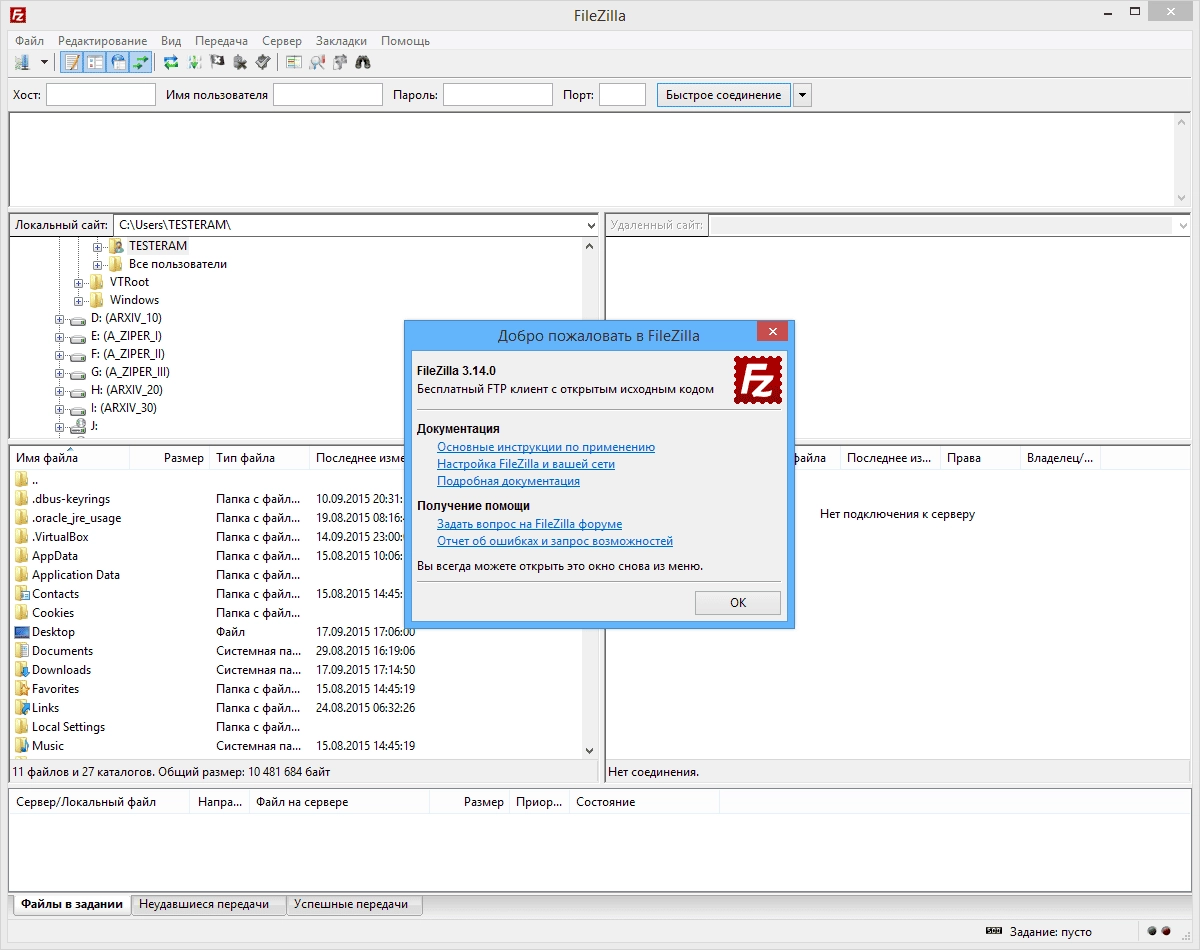Focus the Порт input field
Viewport: 1200px width, 950px height.
[x=622, y=95]
